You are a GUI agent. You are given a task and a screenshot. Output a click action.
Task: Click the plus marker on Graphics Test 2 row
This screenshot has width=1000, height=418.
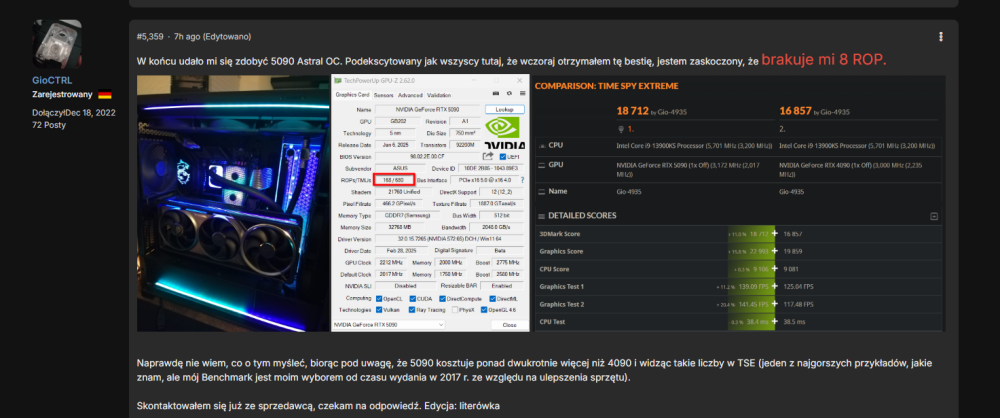[x=775, y=304]
